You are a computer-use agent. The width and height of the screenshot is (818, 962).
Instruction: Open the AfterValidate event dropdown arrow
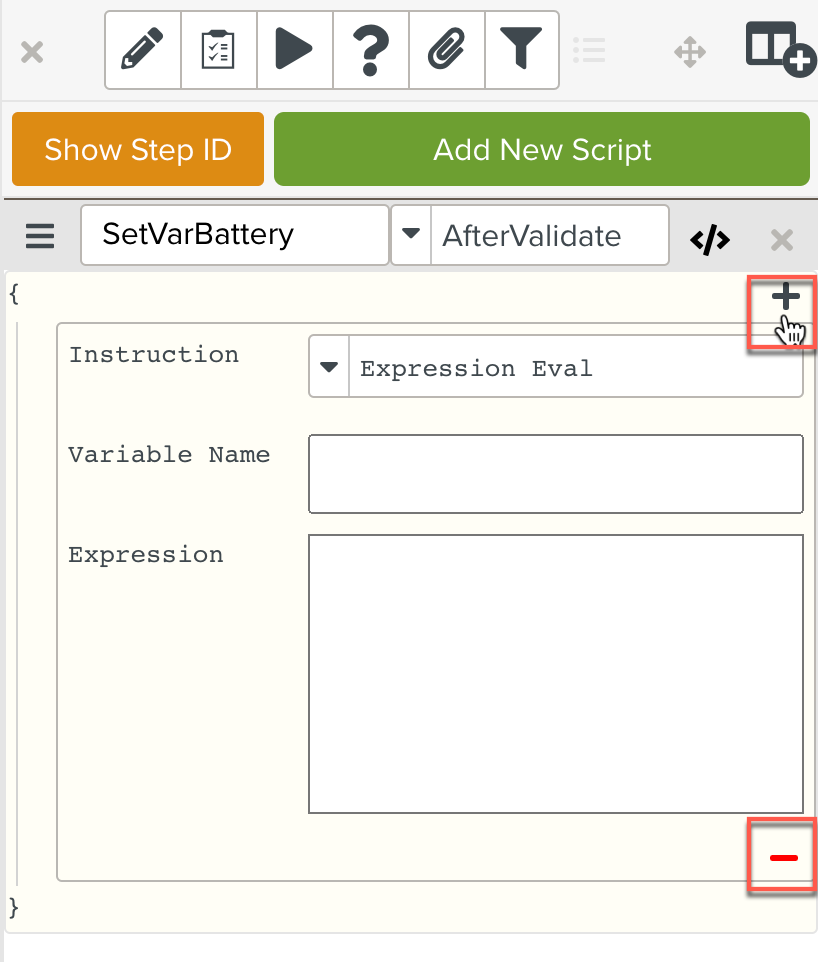pyautogui.click(x=411, y=236)
